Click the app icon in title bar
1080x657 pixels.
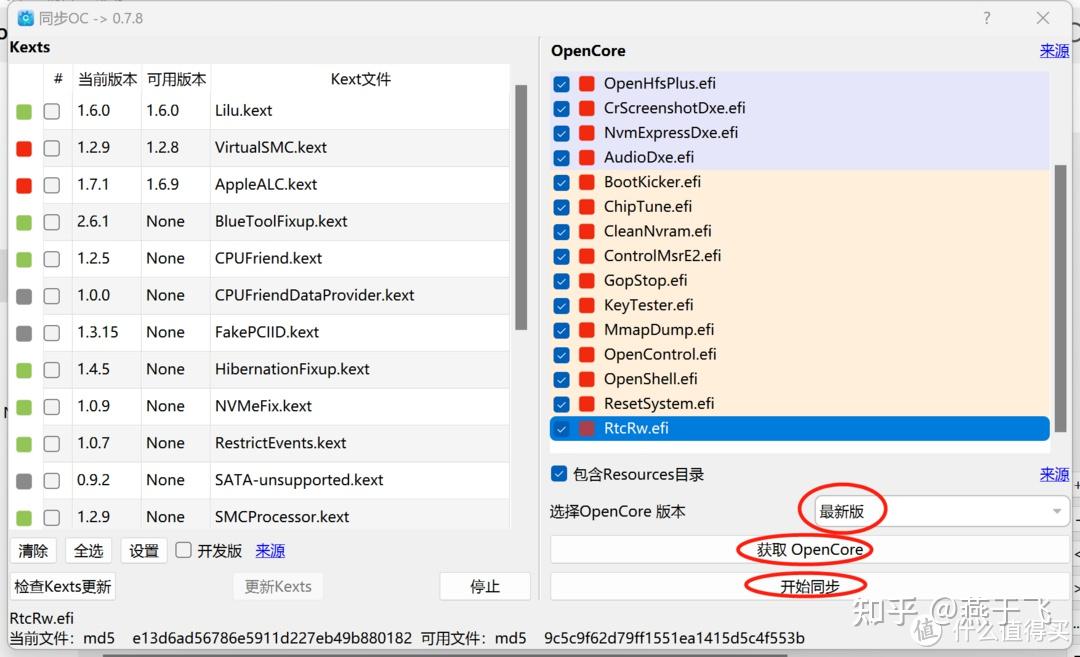tap(25, 18)
